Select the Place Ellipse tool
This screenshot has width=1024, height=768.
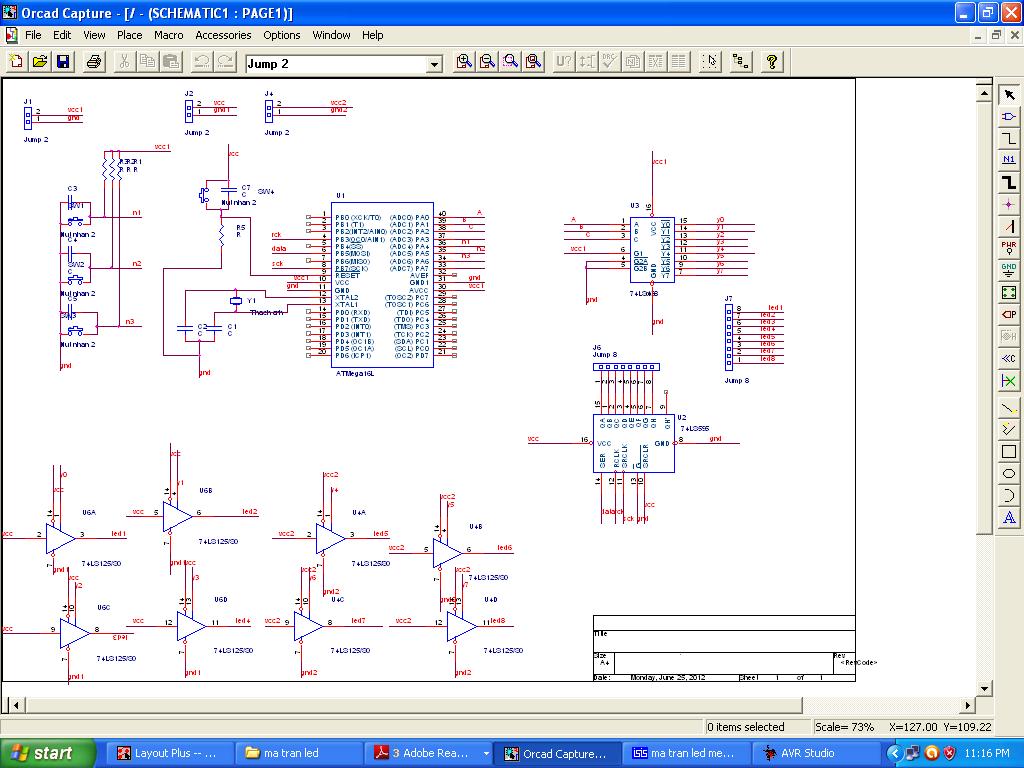click(1009, 473)
